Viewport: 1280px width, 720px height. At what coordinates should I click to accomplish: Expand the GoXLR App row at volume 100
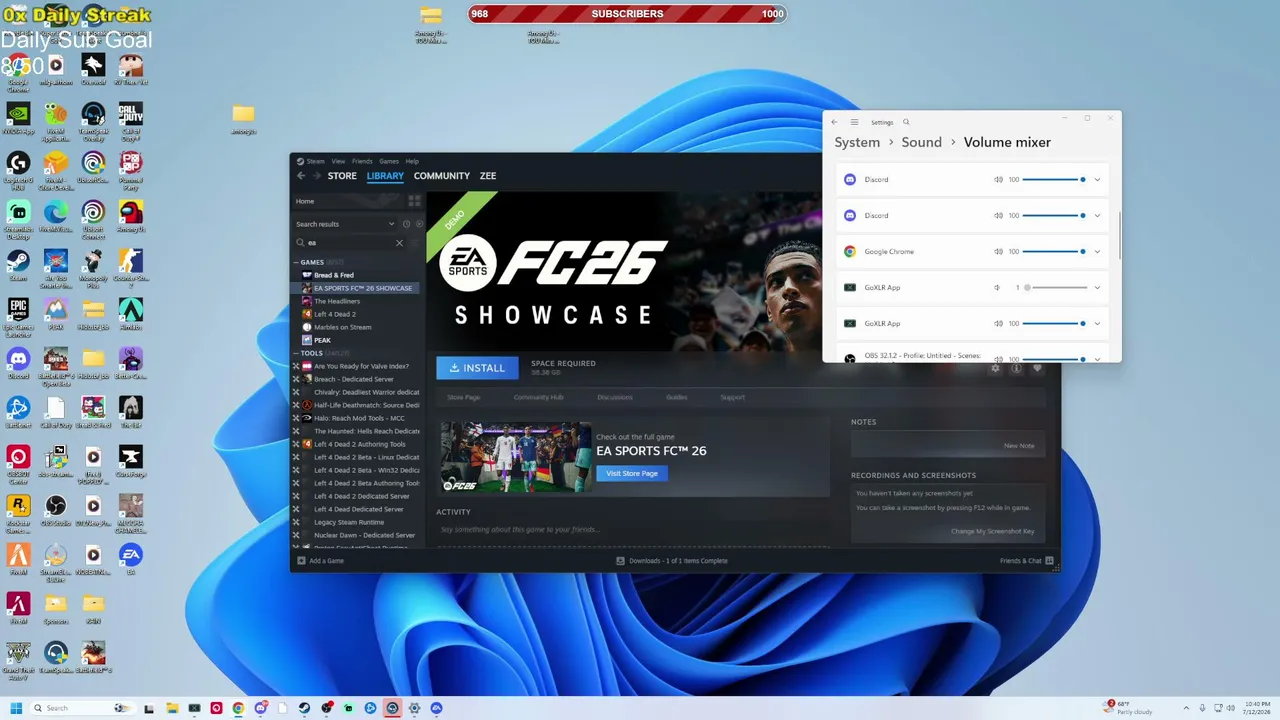tap(1097, 324)
